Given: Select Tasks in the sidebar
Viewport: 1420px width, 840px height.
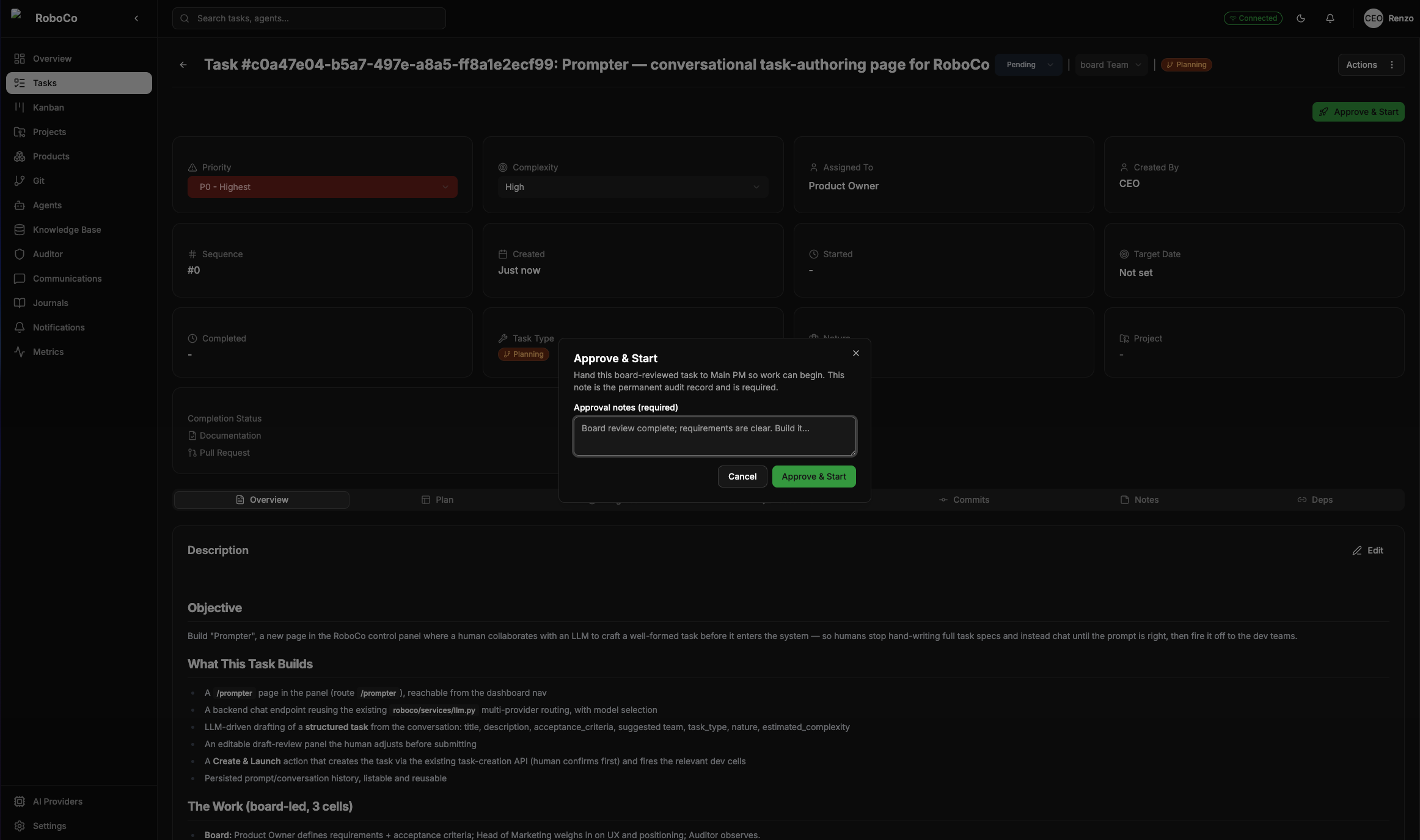Looking at the screenshot, I should point(79,83).
